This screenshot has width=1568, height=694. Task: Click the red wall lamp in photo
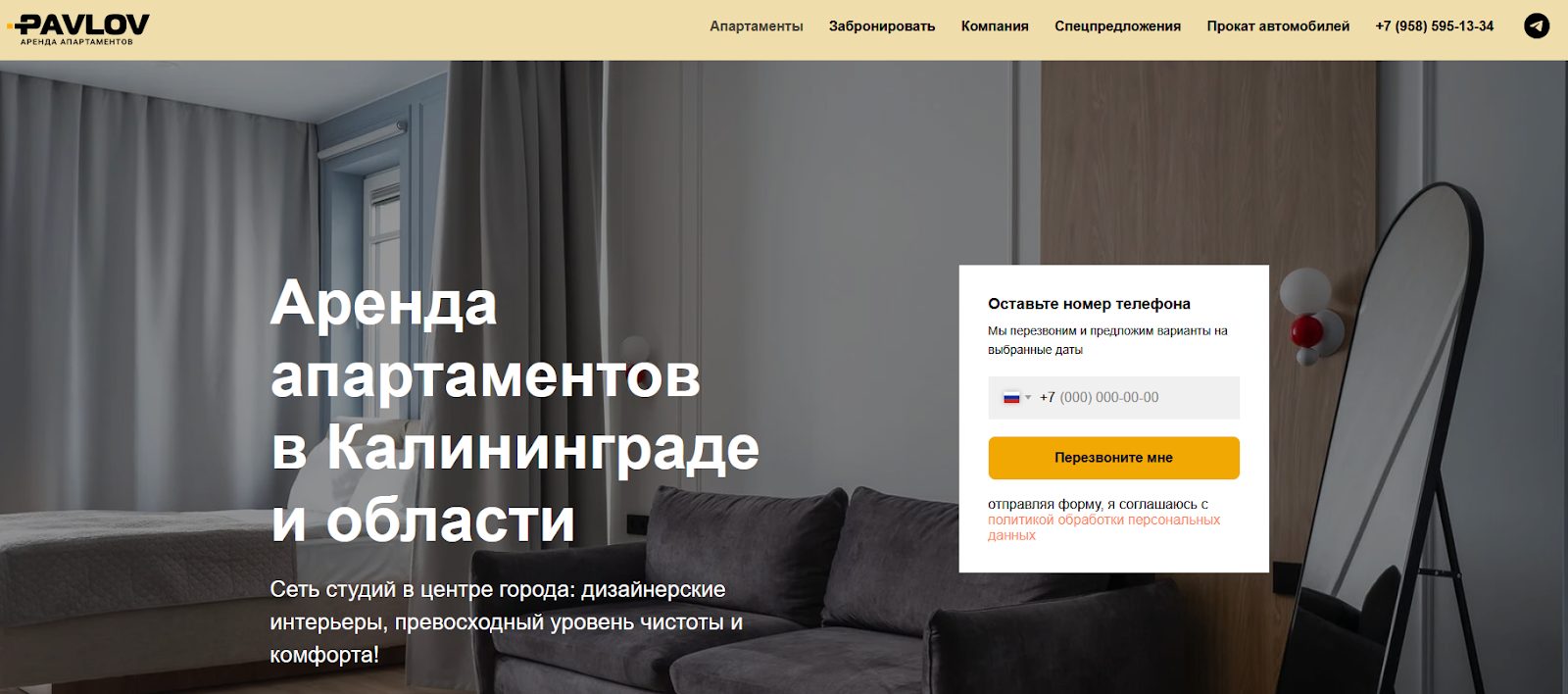(x=1304, y=330)
